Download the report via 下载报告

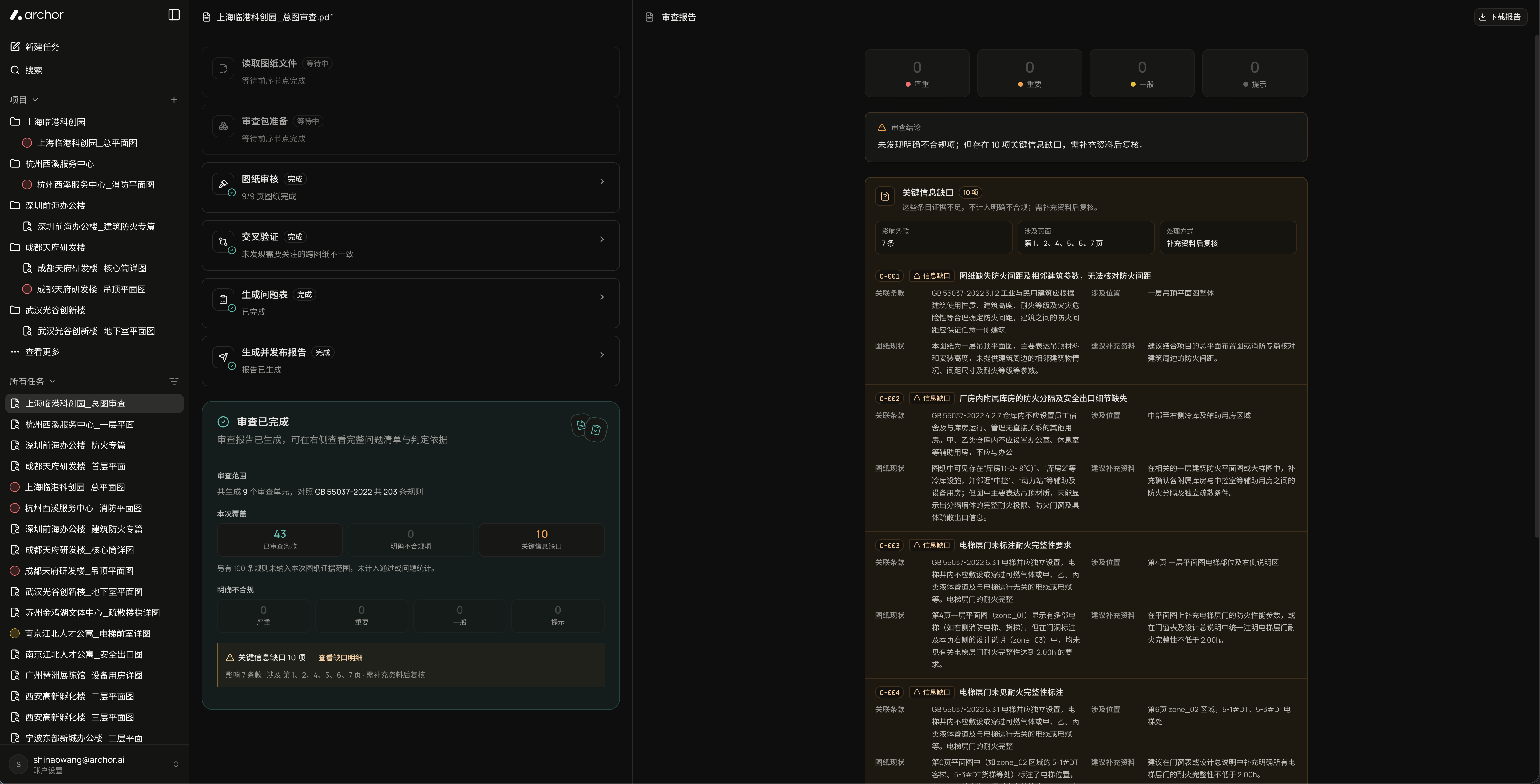[x=1500, y=17]
